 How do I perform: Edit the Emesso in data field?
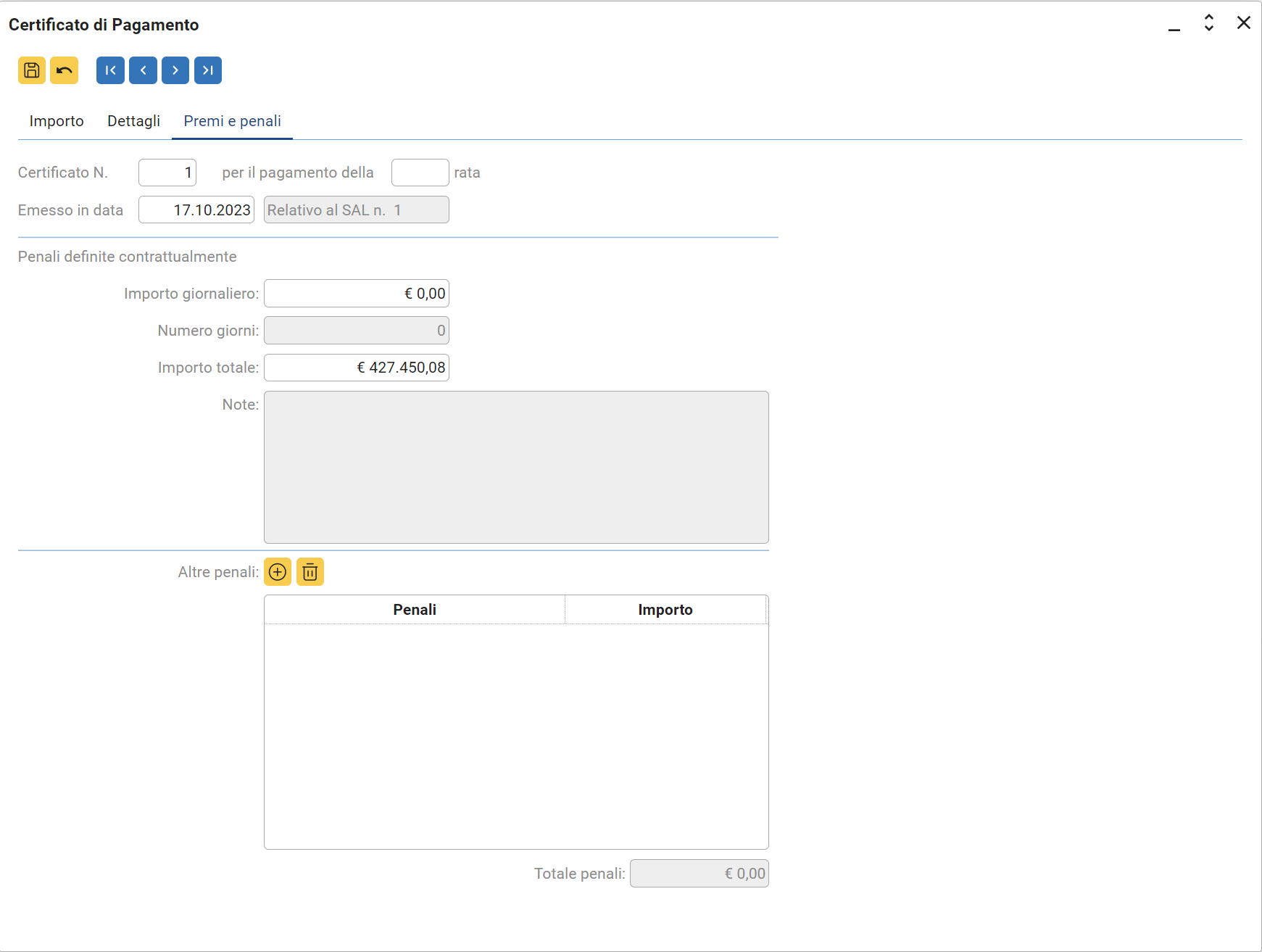coord(196,210)
